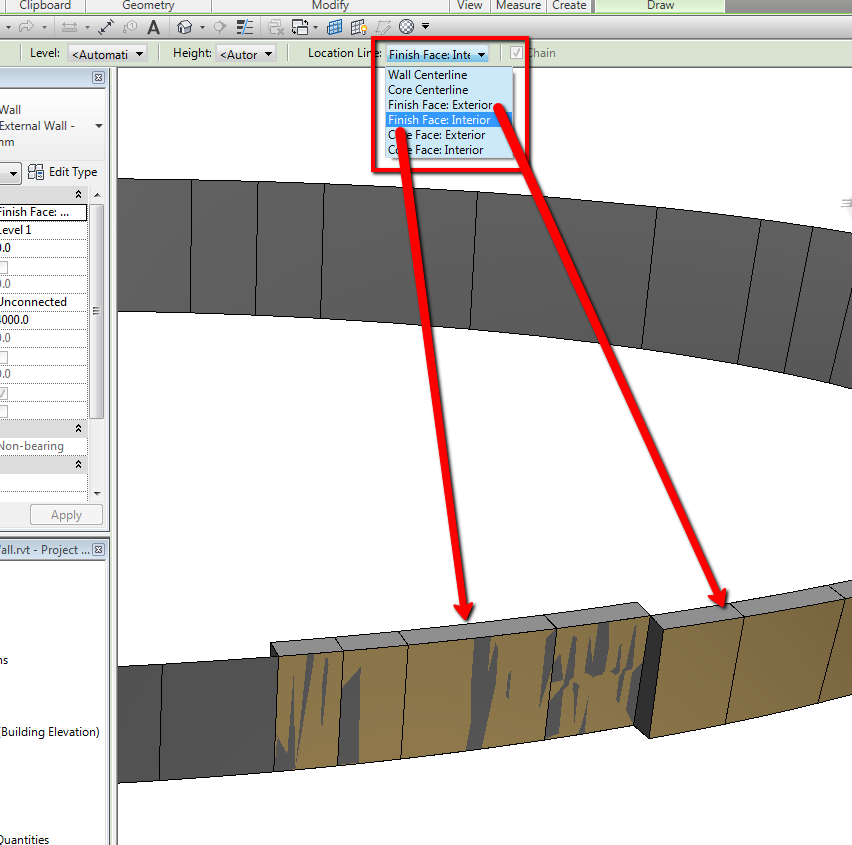Click the Aligned Dimension tool icon

click(x=107, y=27)
